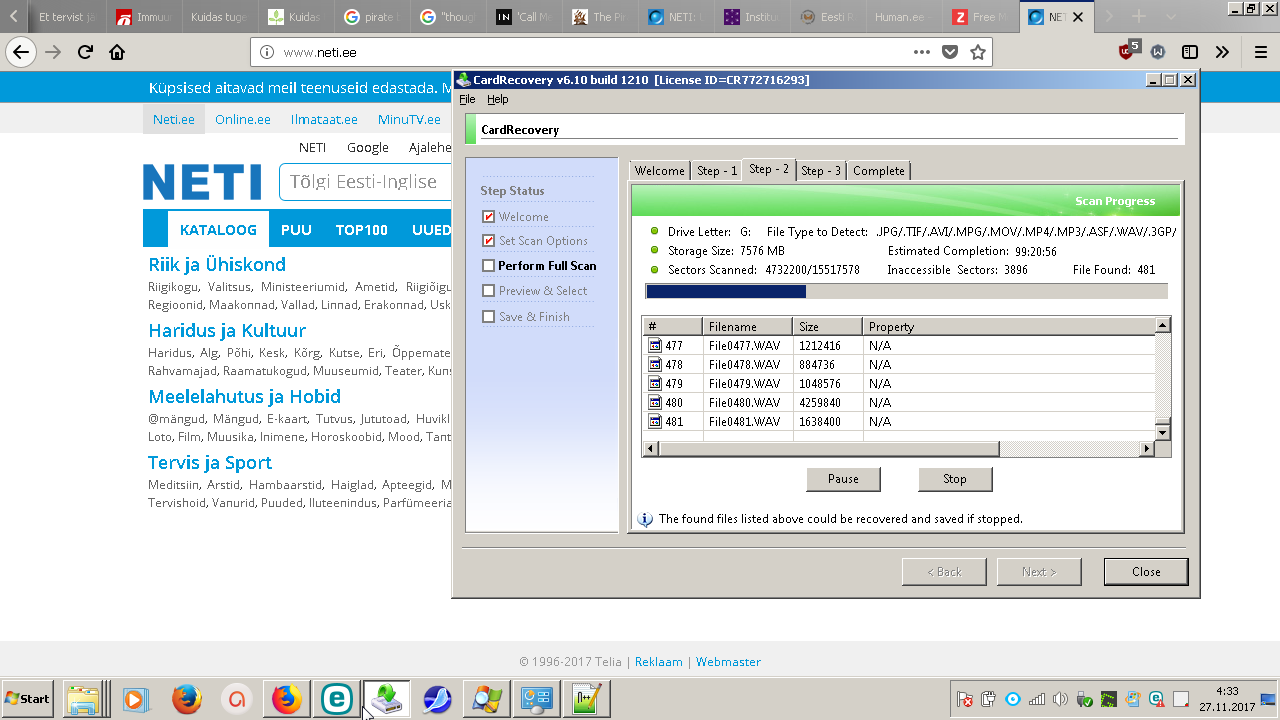Reload the neti.ee page

click(86, 52)
